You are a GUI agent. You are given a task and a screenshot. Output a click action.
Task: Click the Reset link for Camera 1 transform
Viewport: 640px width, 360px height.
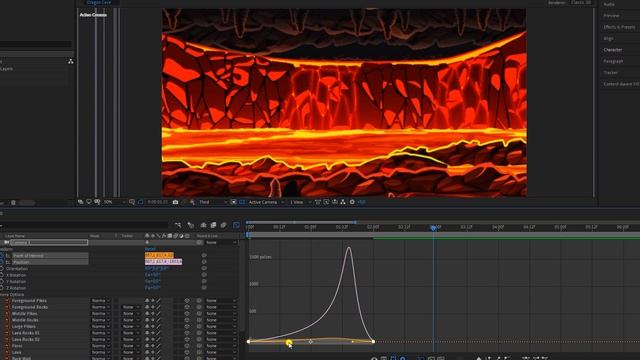coord(150,249)
